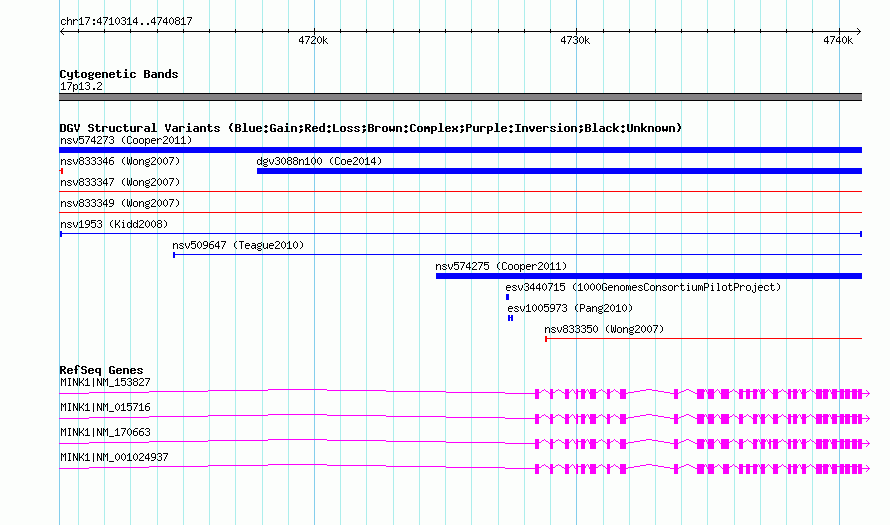
Task: Click the small blue esv1005973 marker
Action: (510, 318)
